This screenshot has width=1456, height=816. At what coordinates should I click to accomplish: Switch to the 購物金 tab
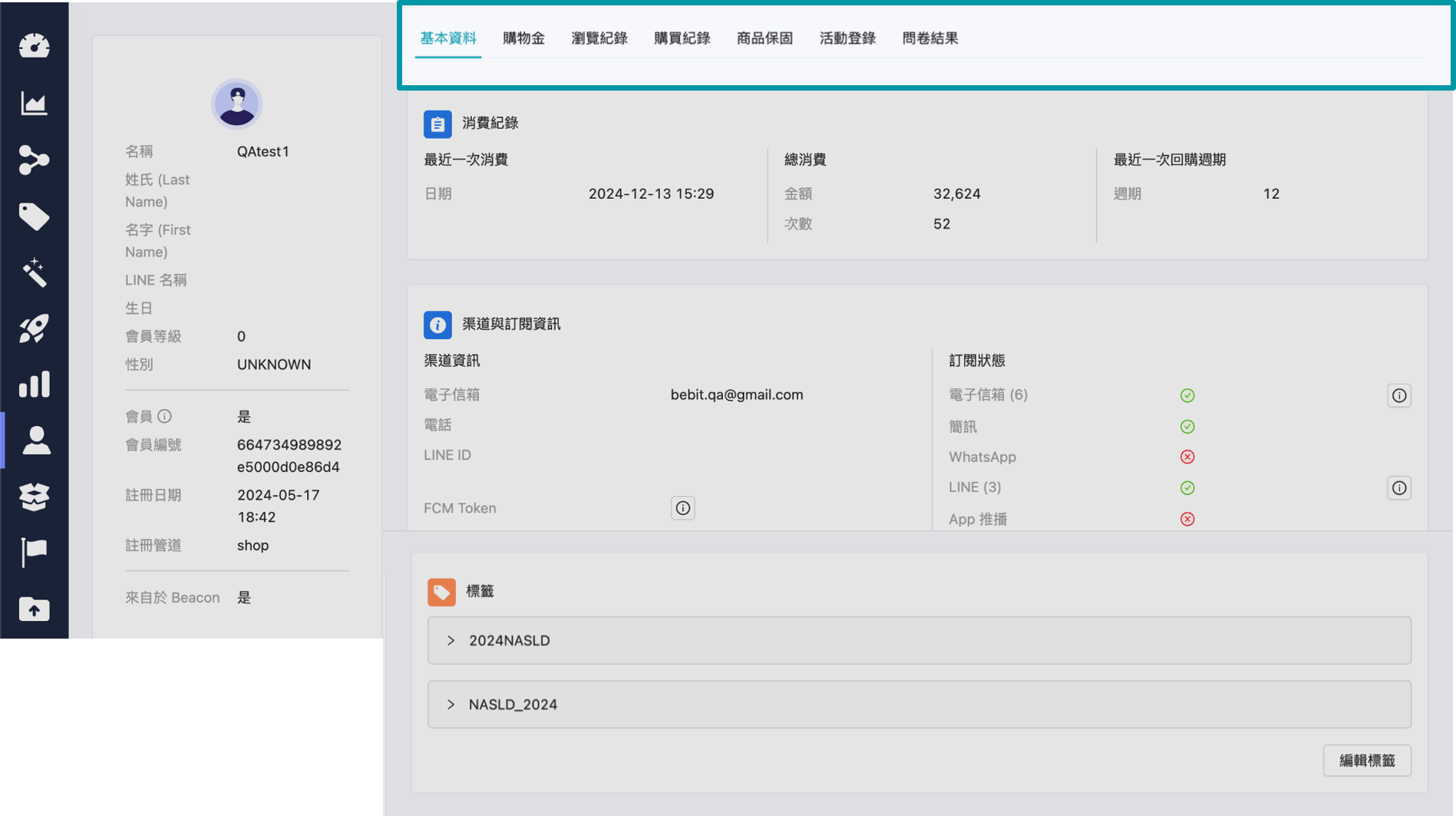[523, 38]
